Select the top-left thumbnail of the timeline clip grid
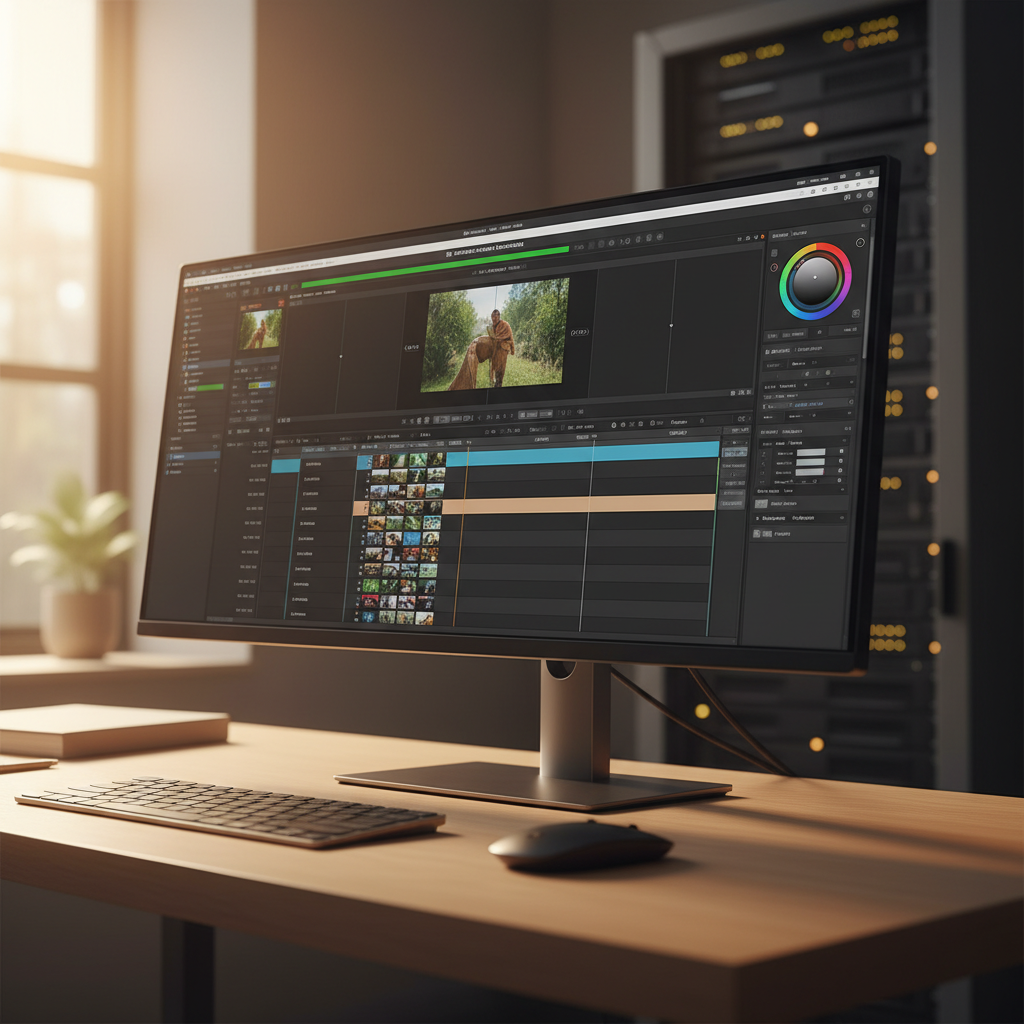 pyautogui.click(x=379, y=462)
